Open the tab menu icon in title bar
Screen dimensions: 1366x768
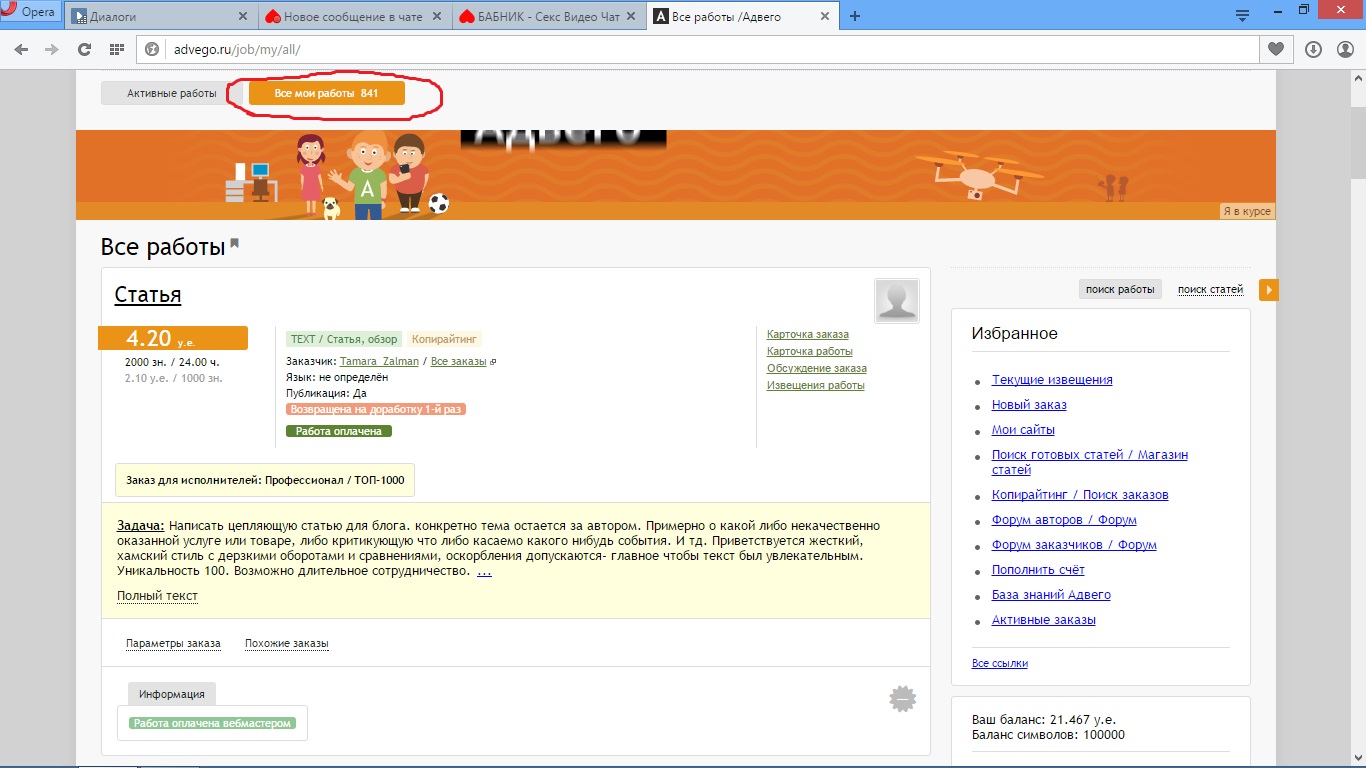click(1242, 15)
